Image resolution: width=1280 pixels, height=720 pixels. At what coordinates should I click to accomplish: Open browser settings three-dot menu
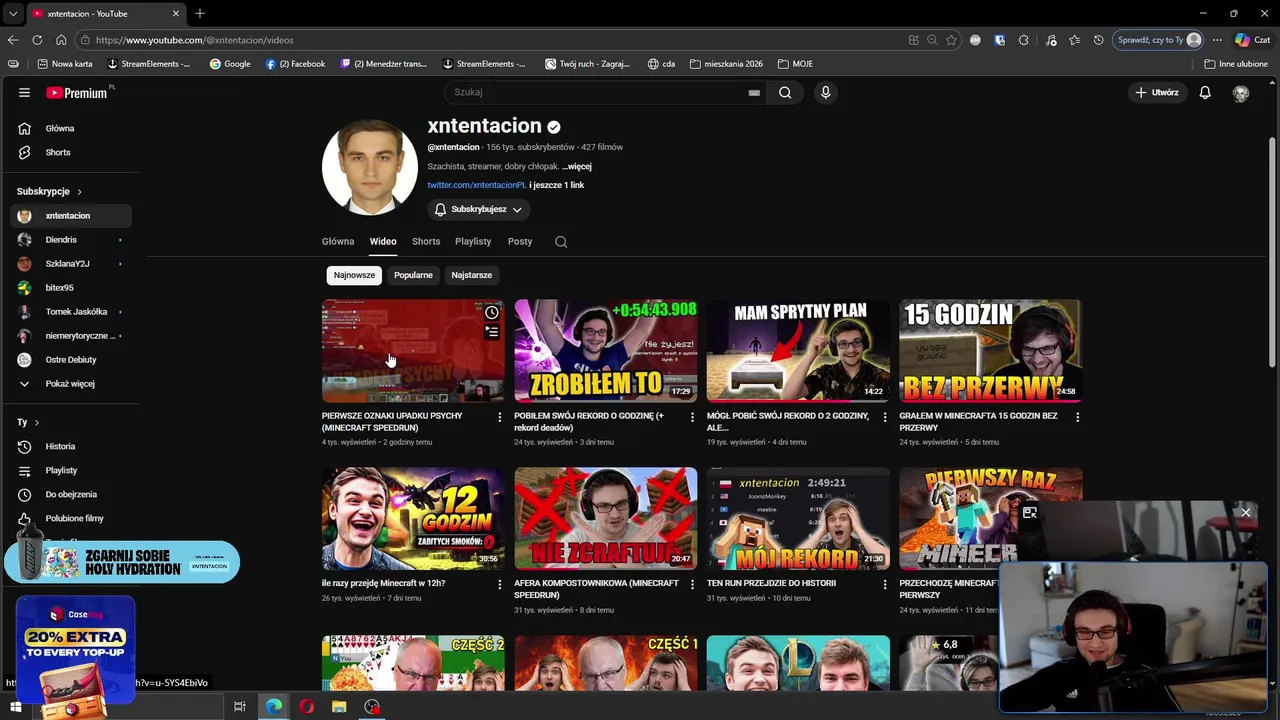[1217, 40]
